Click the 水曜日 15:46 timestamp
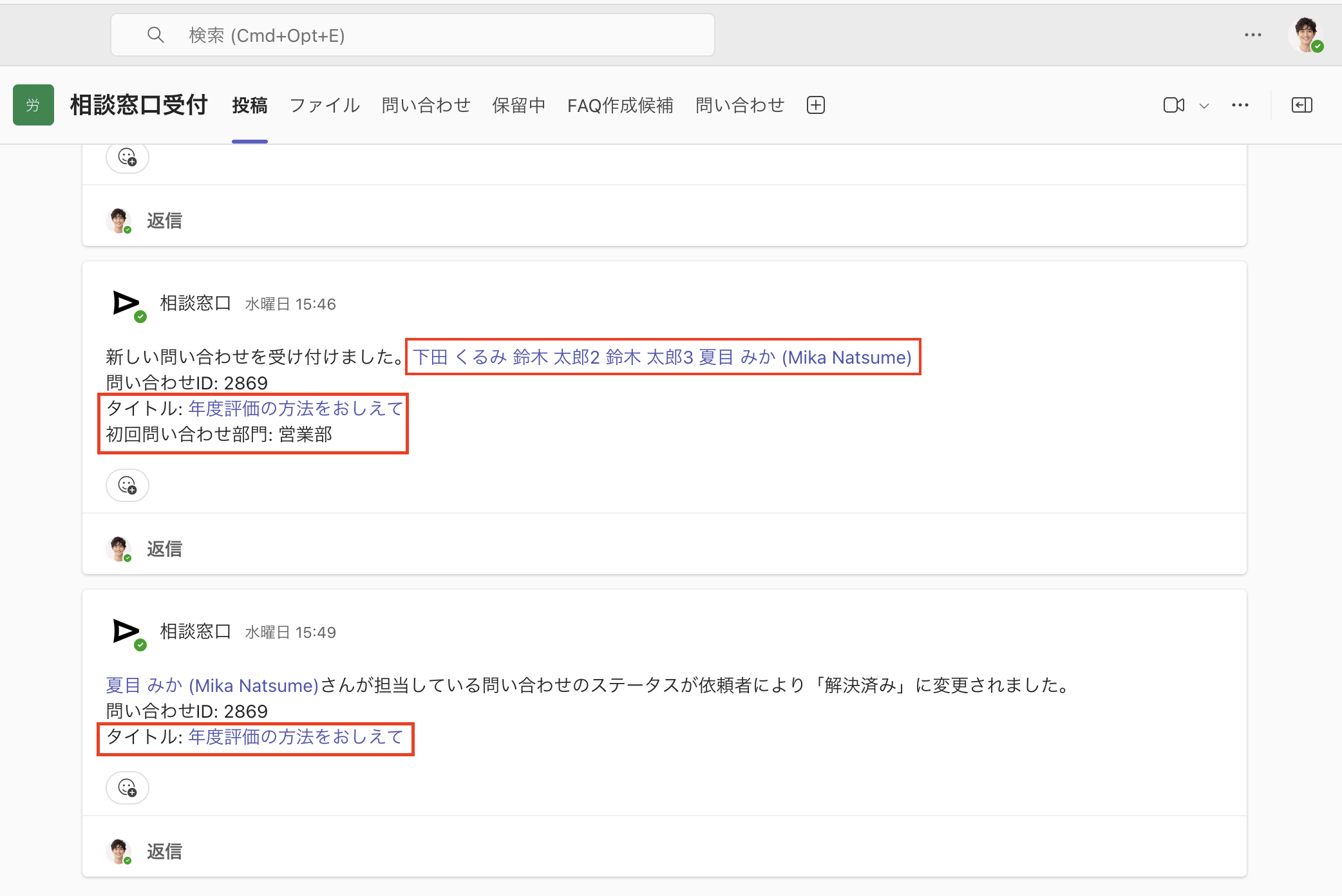This screenshot has width=1342, height=896. point(290,304)
